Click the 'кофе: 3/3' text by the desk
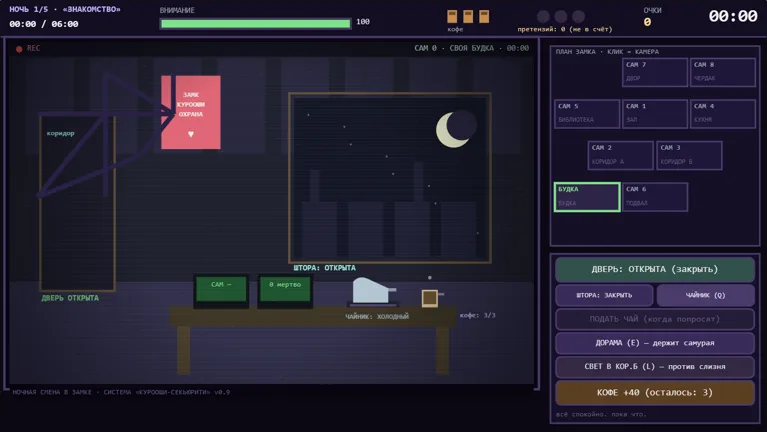The height and width of the screenshot is (432, 767). (x=477, y=315)
